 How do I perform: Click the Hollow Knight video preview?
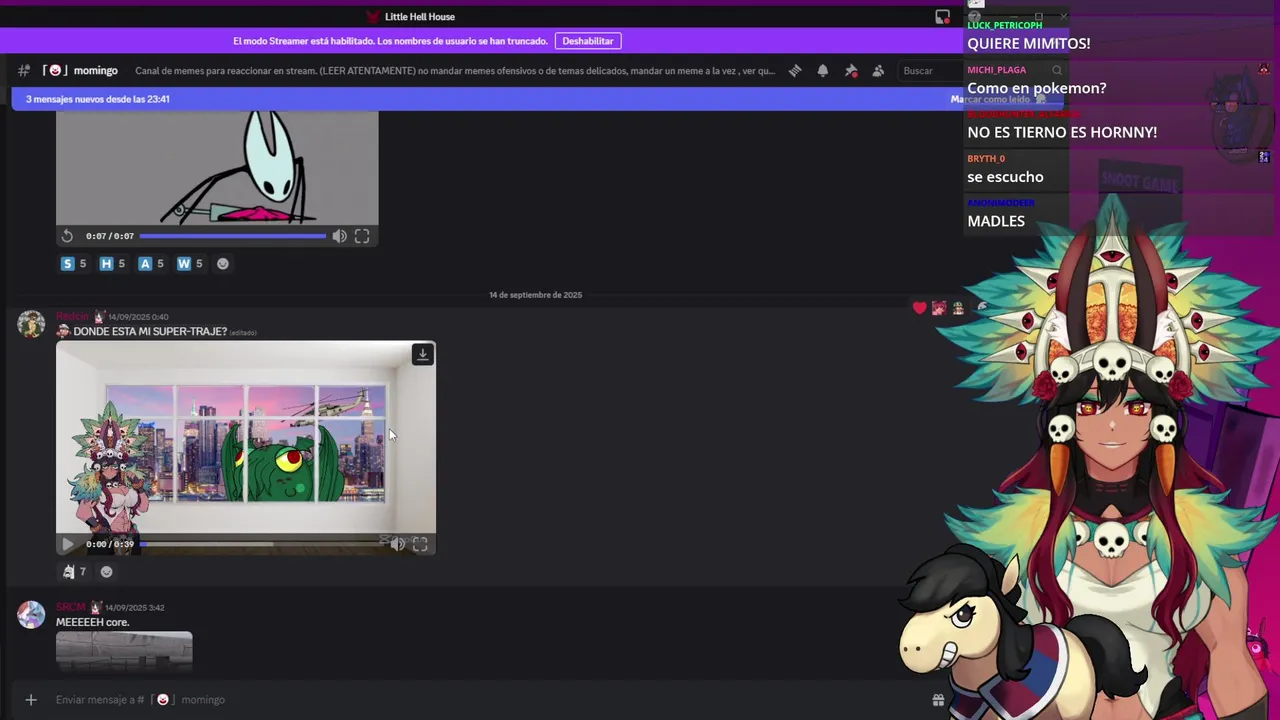217,168
